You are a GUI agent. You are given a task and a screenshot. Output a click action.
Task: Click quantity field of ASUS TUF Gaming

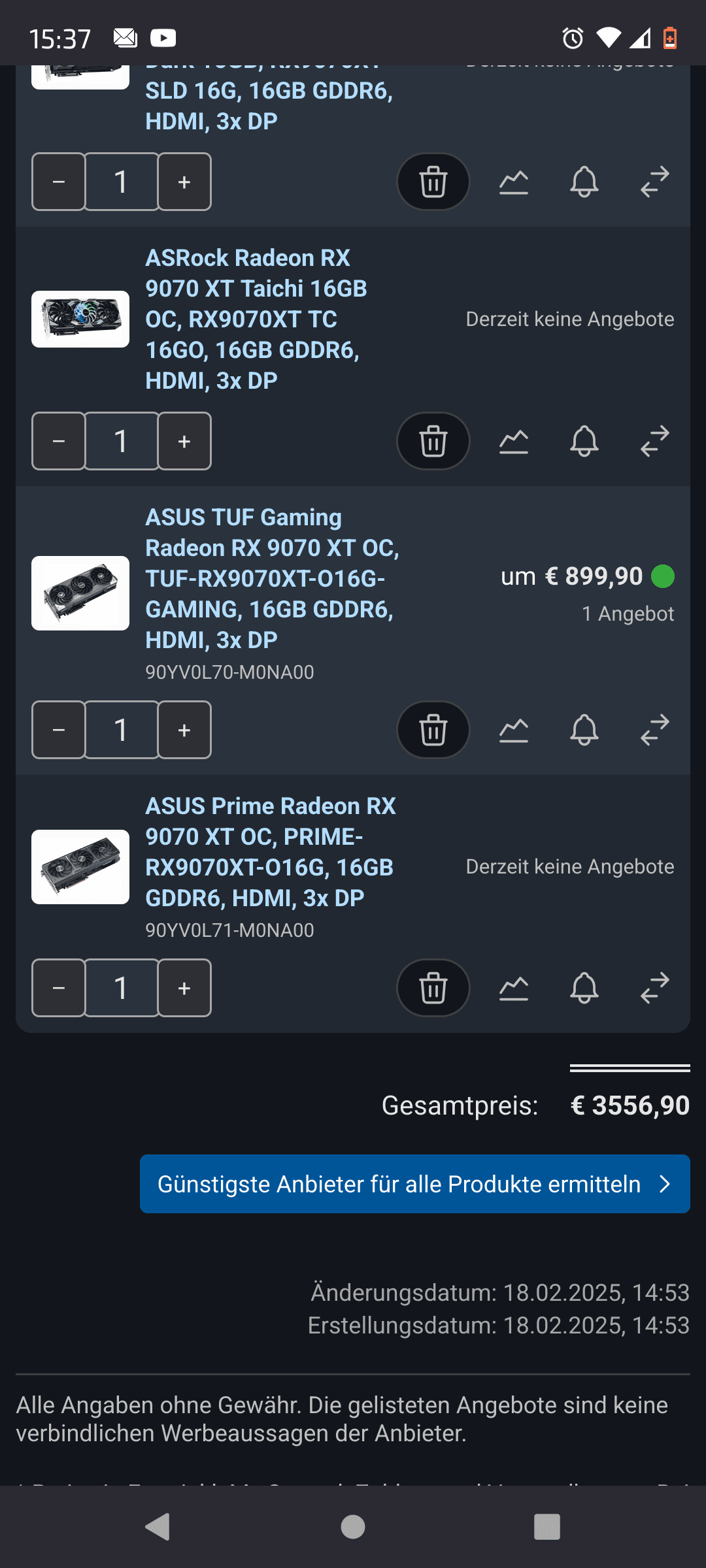click(122, 730)
